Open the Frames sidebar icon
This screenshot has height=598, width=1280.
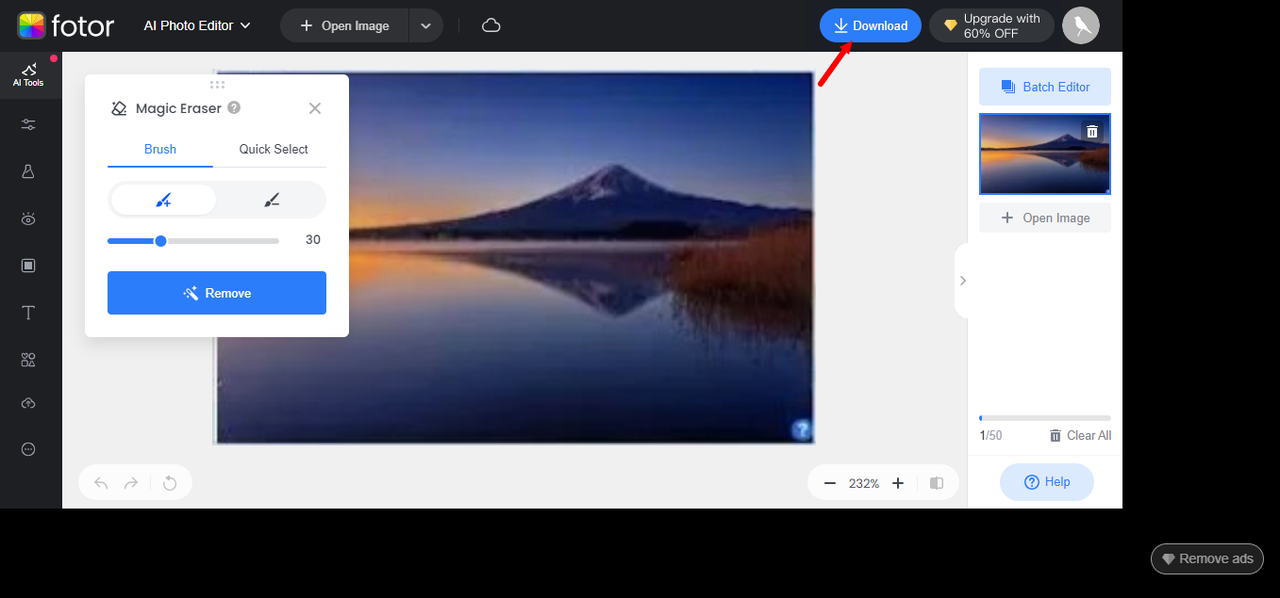(28, 265)
